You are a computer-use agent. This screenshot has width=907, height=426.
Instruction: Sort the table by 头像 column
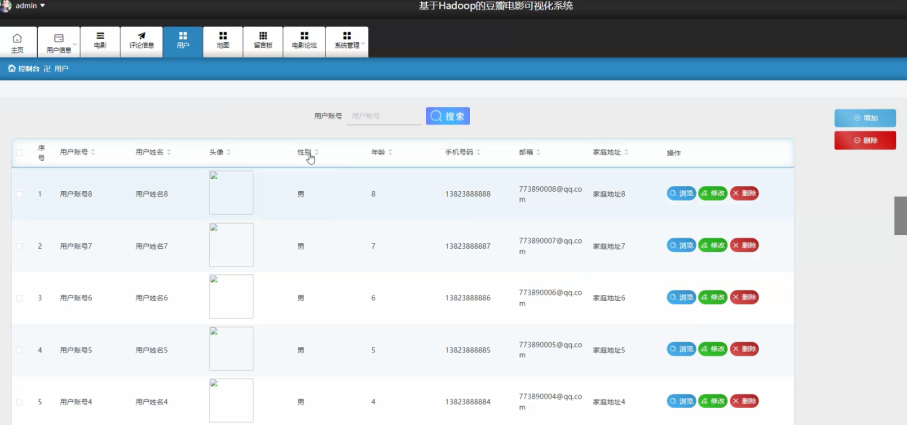coord(228,152)
